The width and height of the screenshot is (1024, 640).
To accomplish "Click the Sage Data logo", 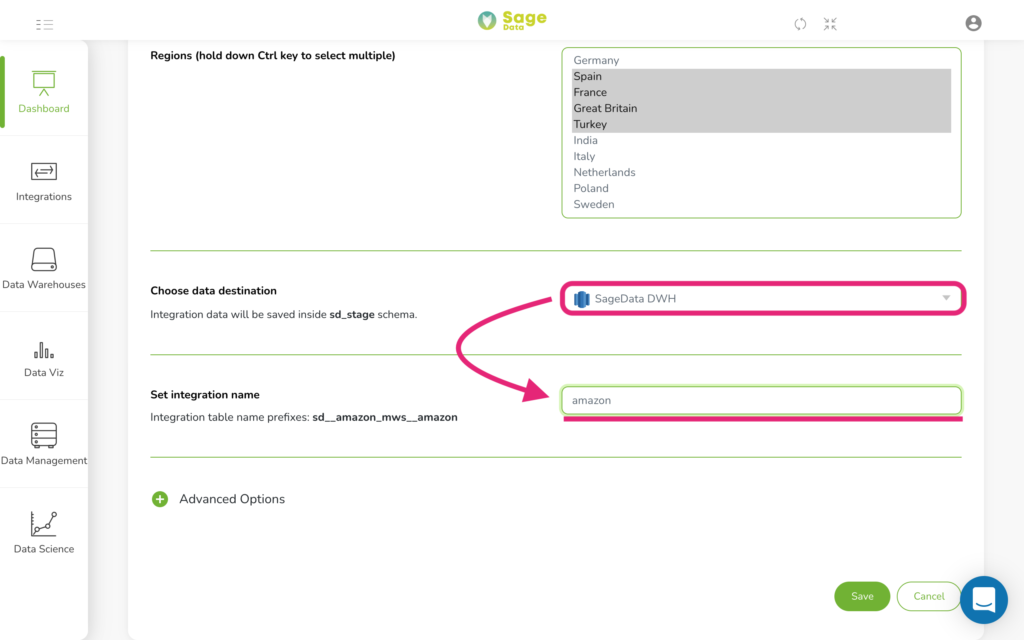I will click(512, 20).
